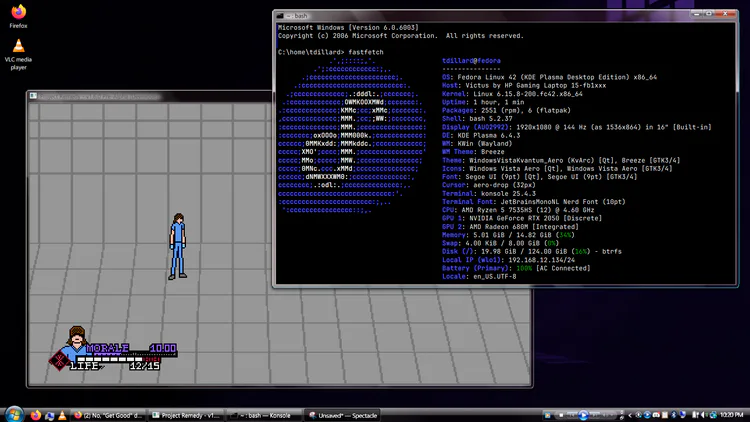
Task: Click the Battery "100% [AC Connected]" line
Action: [x=516, y=268]
